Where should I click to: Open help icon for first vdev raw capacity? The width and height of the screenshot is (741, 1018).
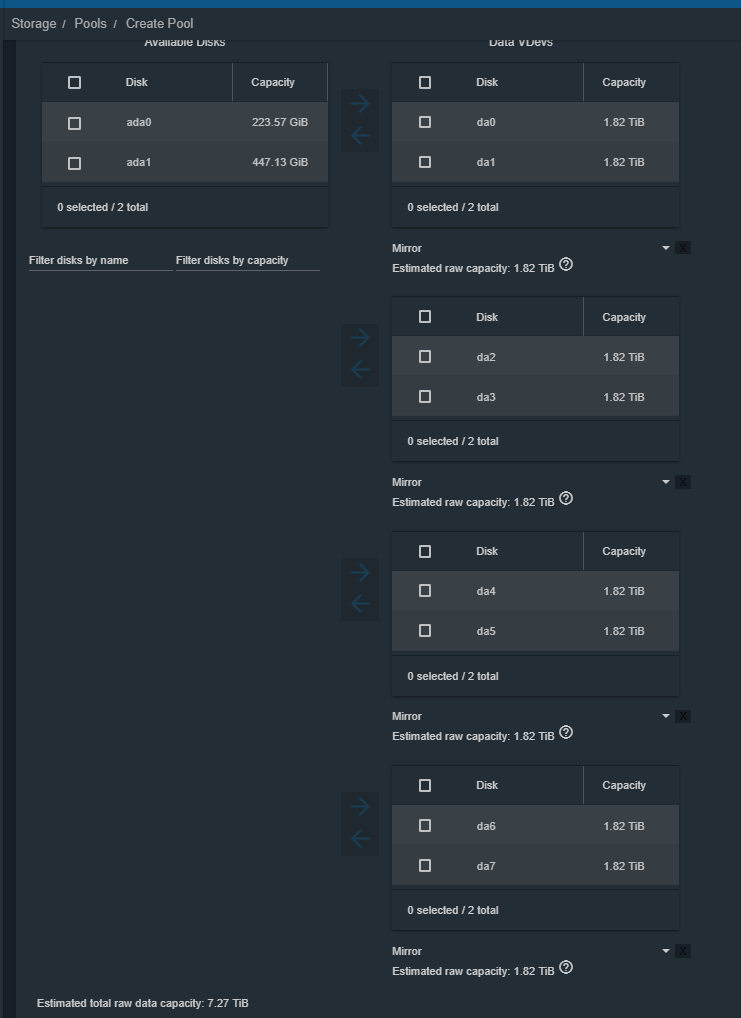click(x=566, y=264)
